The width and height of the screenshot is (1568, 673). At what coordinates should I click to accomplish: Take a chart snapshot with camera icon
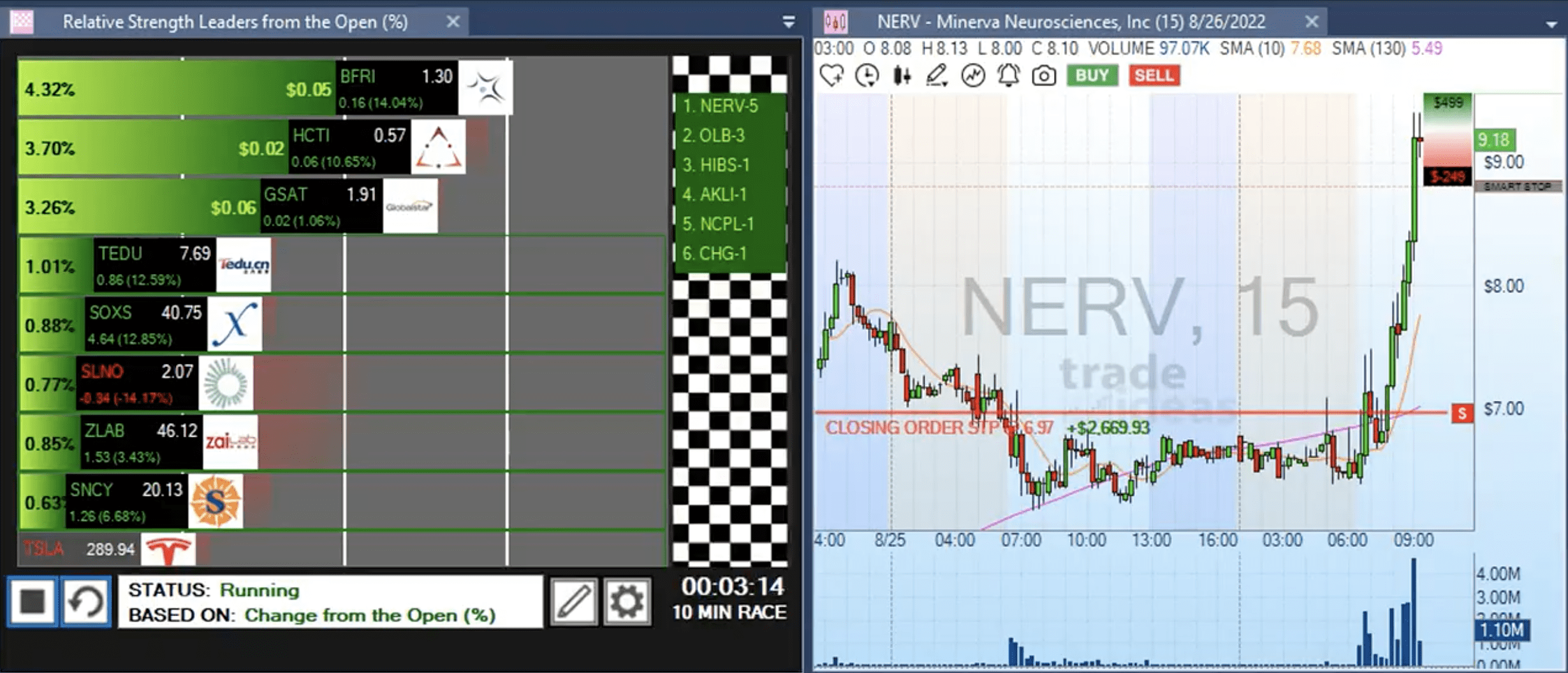point(1044,76)
